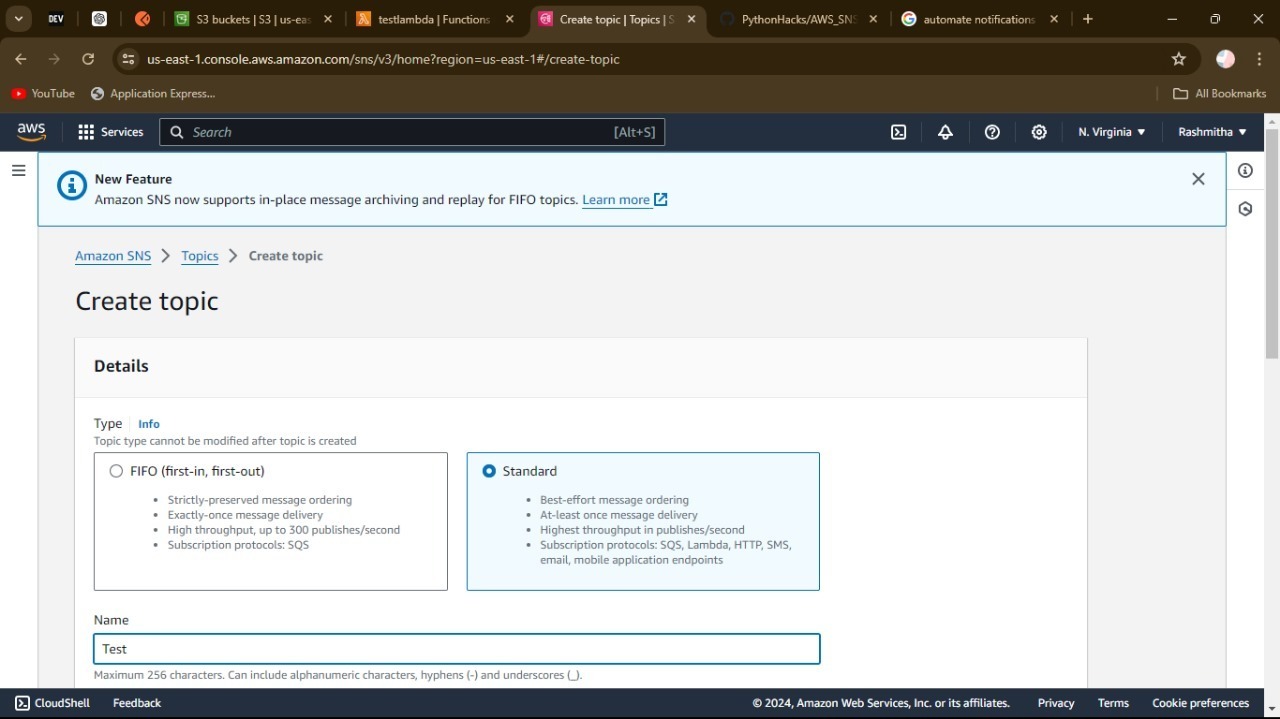Focus the topic Name input field
Image resolution: width=1280 pixels, height=719 pixels.
coord(457,649)
